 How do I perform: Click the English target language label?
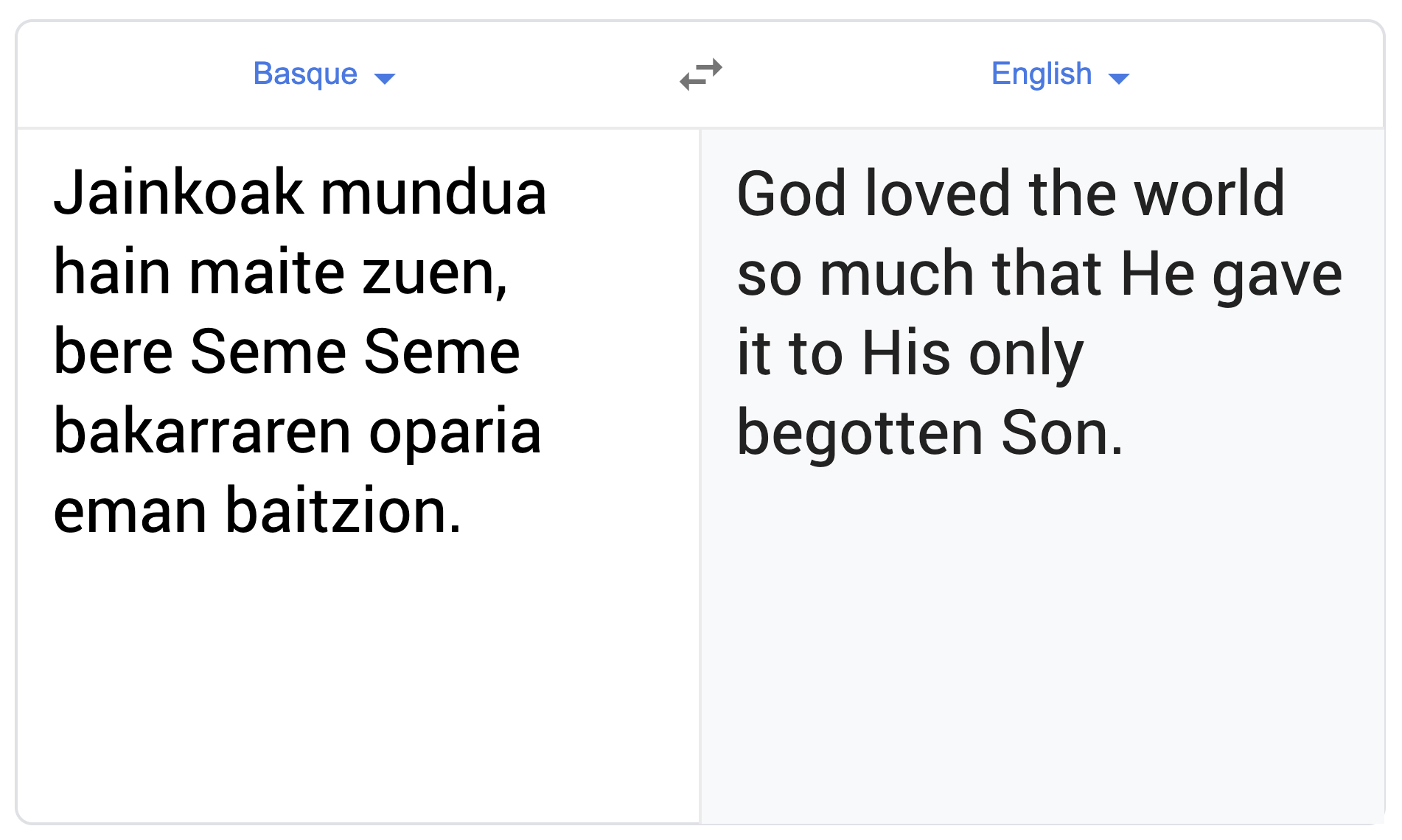[1041, 74]
